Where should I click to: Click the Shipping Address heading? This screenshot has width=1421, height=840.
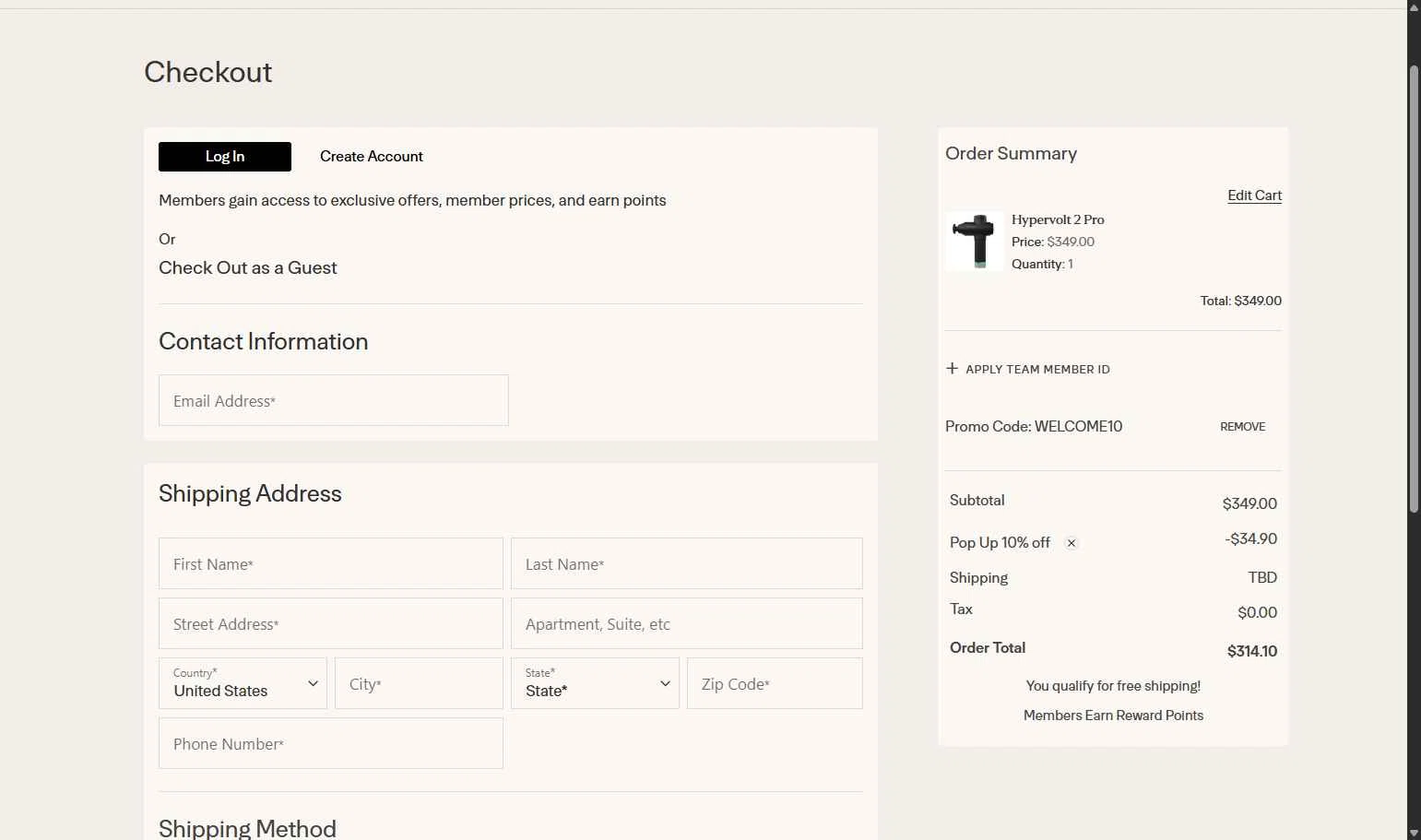250,493
